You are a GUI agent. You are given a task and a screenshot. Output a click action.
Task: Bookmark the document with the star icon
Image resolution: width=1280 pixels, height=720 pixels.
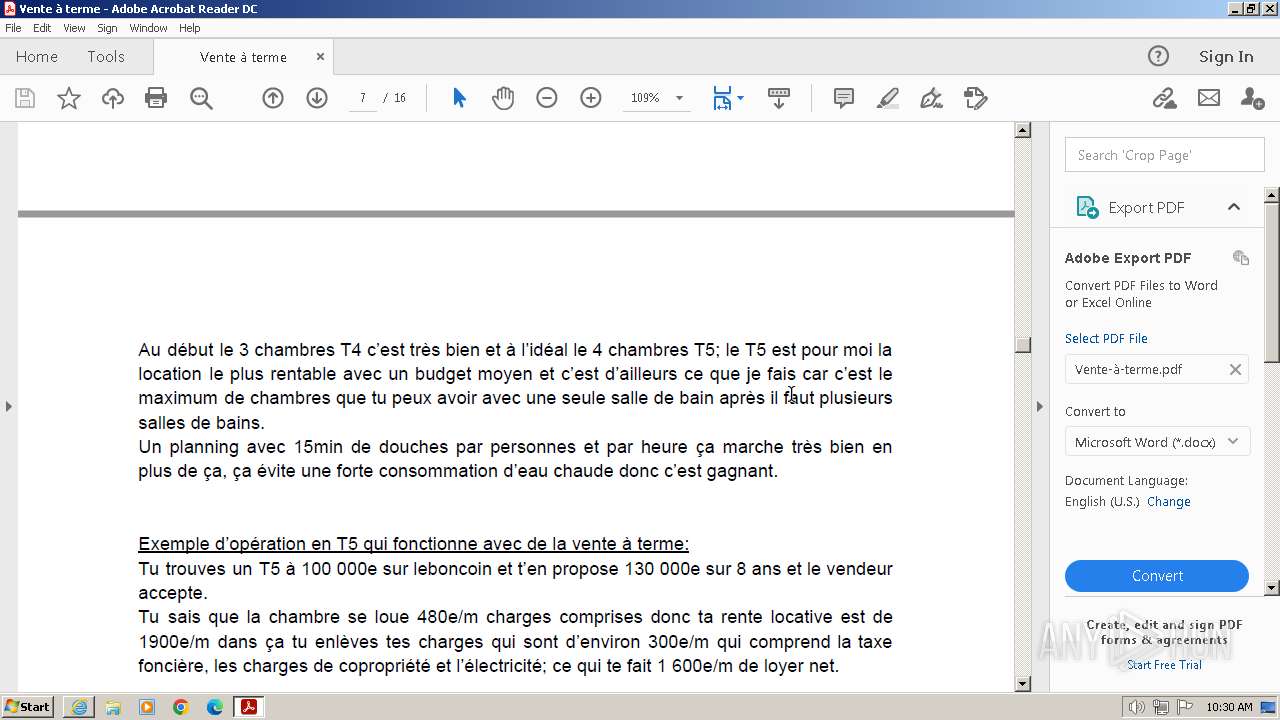(x=69, y=98)
